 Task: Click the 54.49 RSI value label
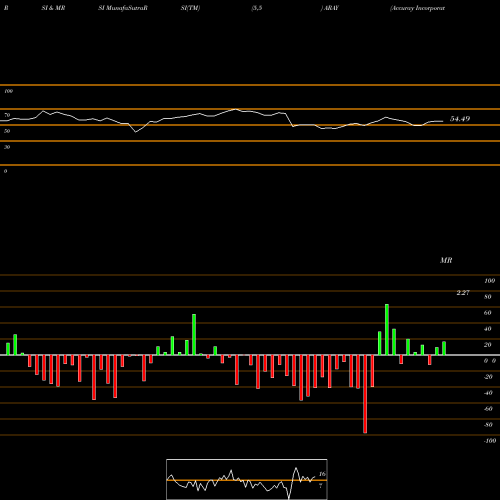click(460, 119)
